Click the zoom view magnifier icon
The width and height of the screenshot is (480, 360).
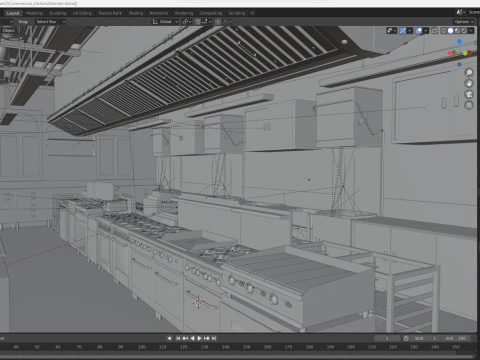point(469,73)
